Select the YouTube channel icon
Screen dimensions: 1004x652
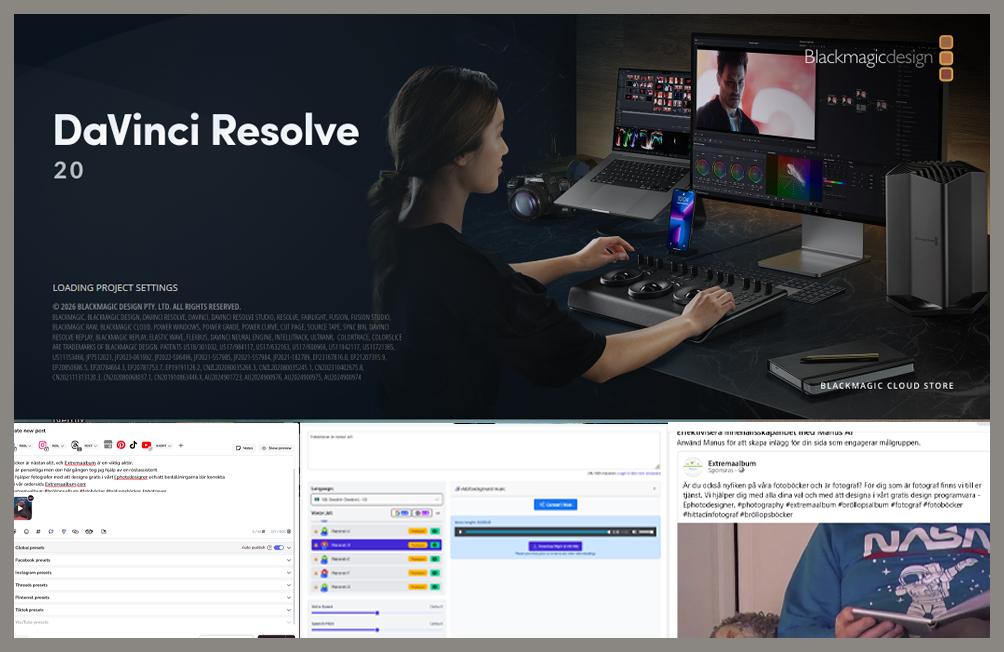coord(146,445)
